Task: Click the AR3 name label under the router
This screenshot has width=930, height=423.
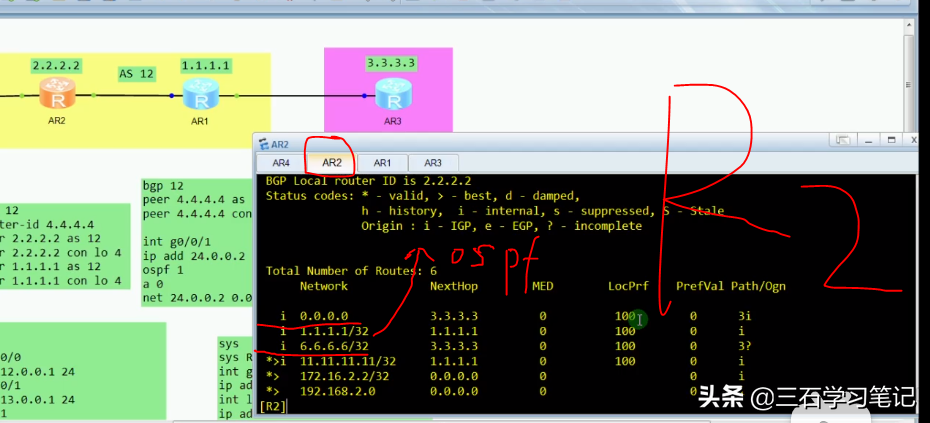Action: click(393, 121)
